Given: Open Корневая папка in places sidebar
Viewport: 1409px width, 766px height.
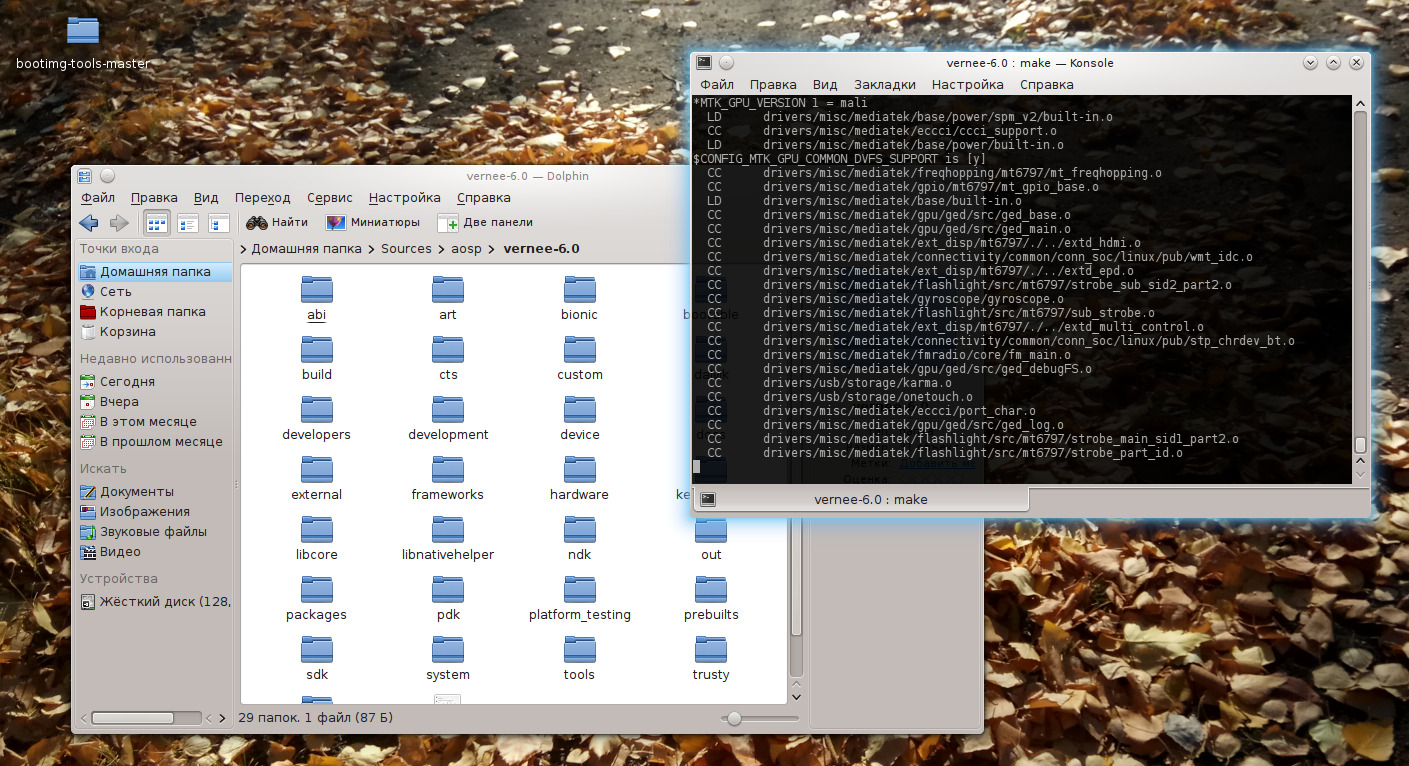Looking at the screenshot, I should point(152,312).
